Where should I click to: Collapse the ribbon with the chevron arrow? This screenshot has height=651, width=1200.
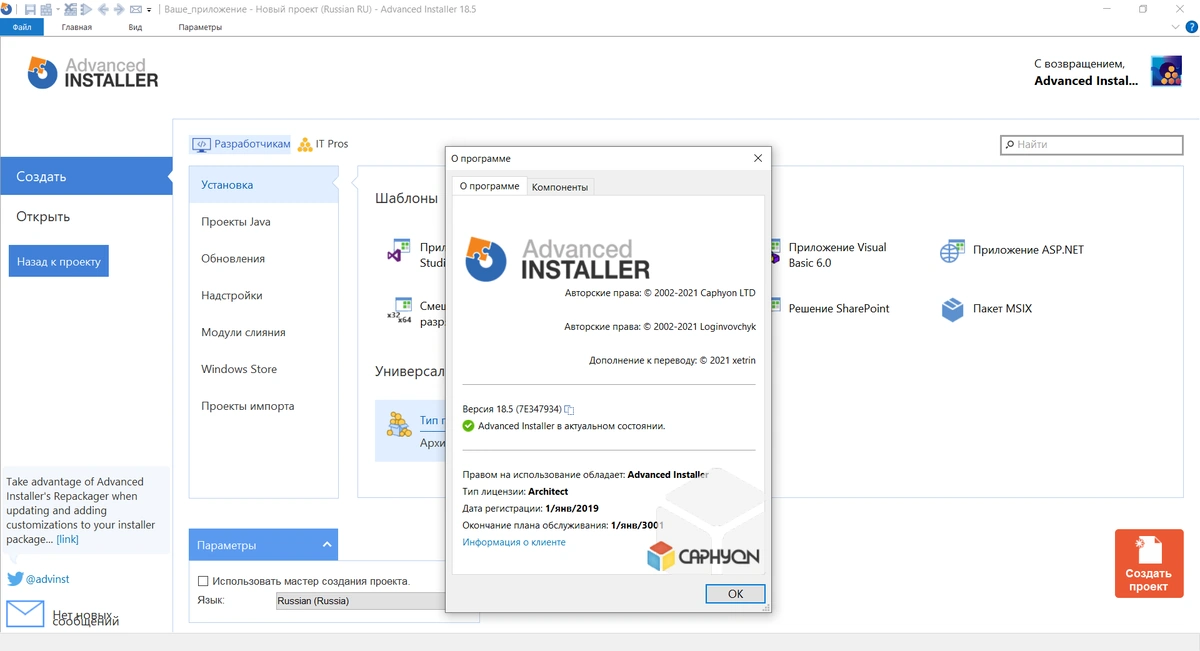1173,27
